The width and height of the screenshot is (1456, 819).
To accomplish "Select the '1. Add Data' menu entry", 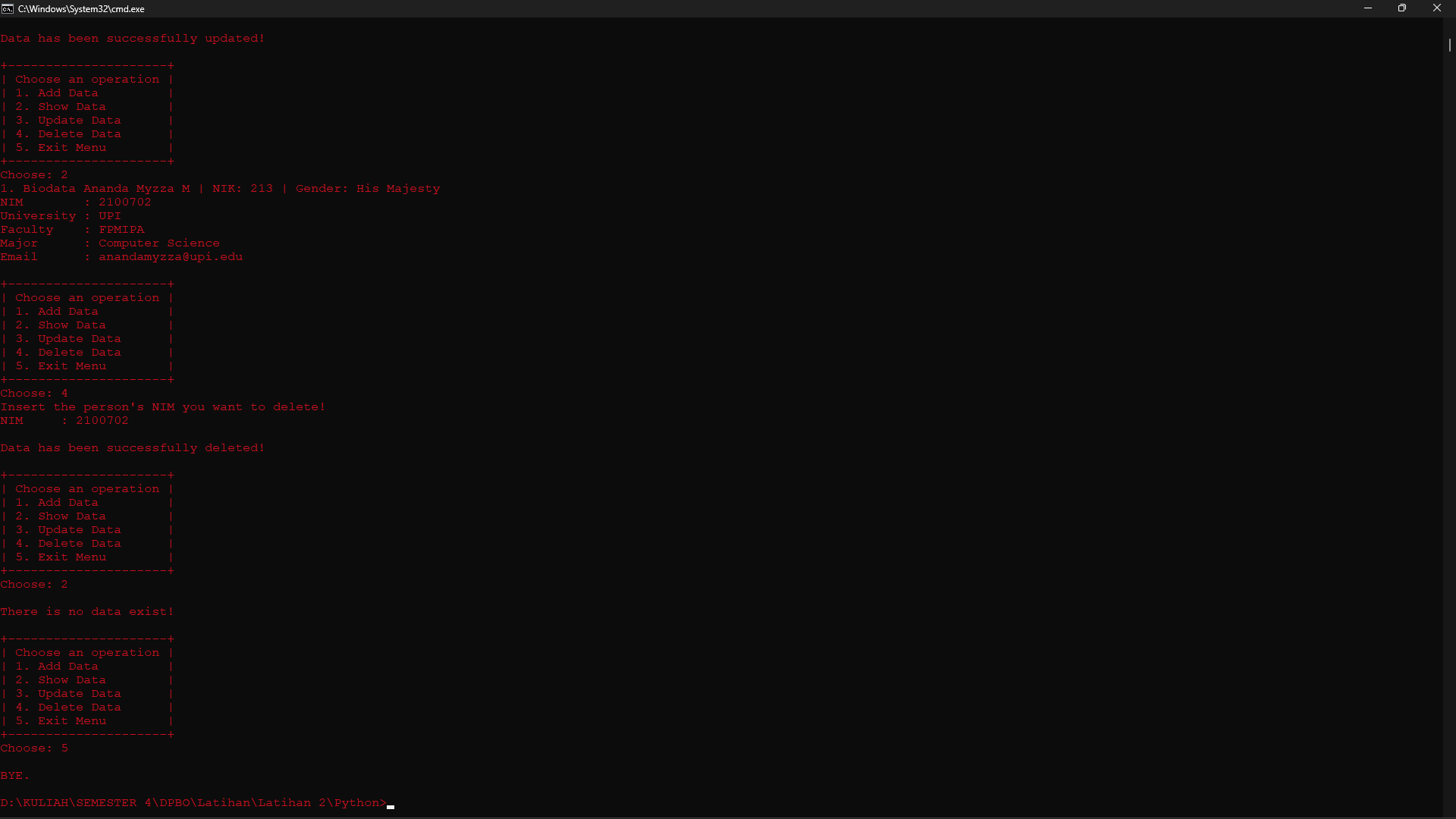I will pyautogui.click(x=56, y=93).
